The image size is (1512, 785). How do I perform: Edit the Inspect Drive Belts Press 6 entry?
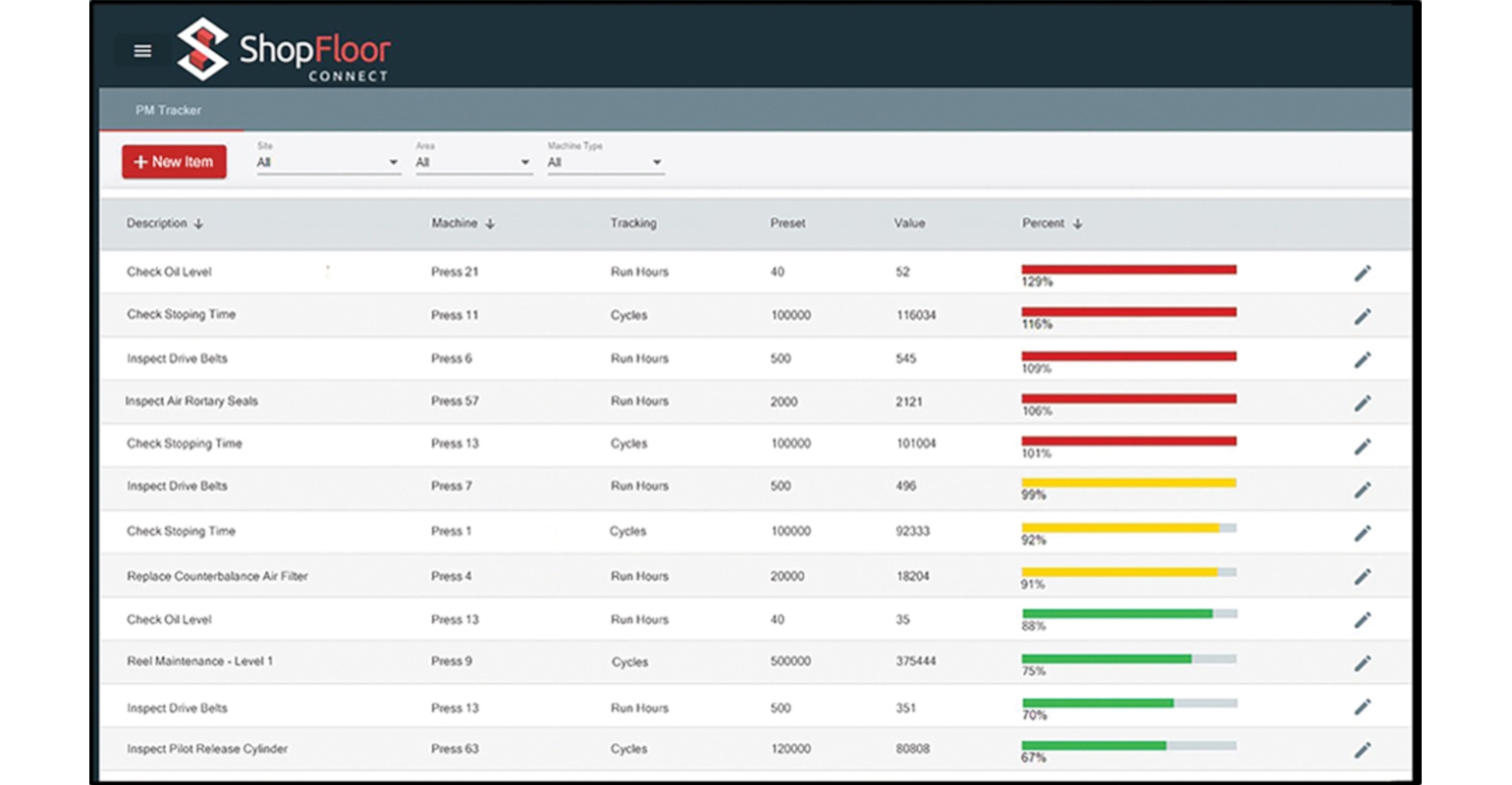pos(1362,360)
